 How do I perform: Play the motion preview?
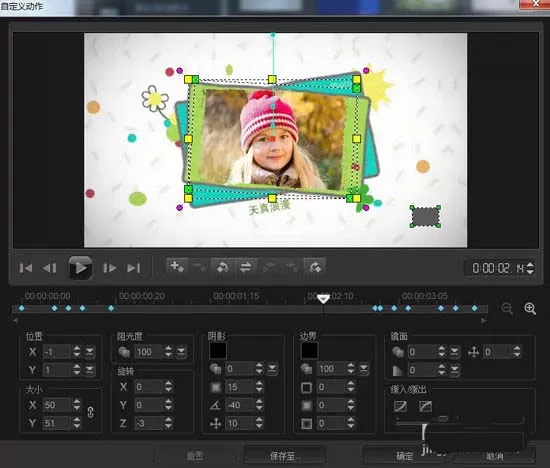[80, 268]
